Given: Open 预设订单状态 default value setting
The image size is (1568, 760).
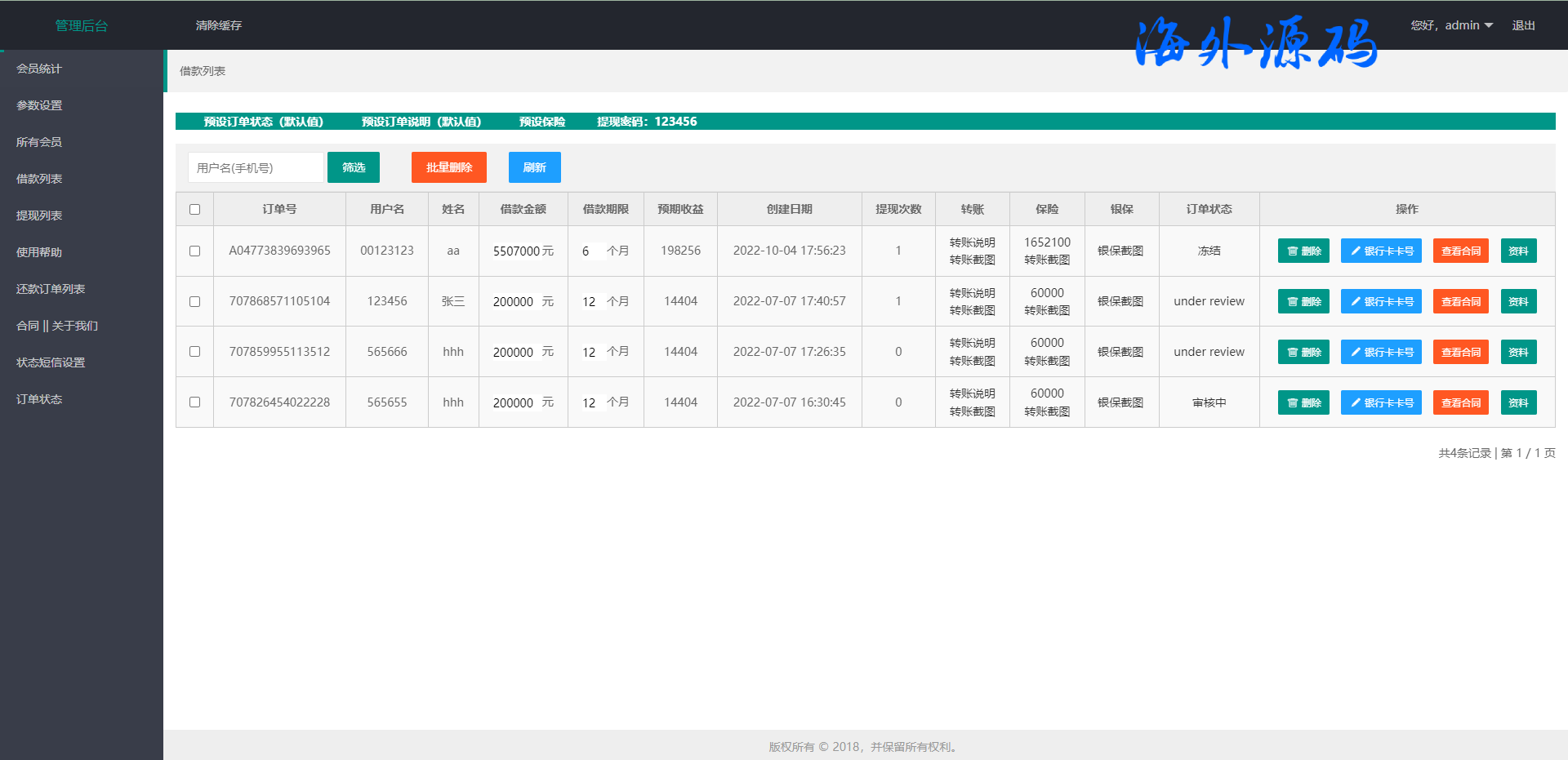Looking at the screenshot, I should tap(263, 122).
